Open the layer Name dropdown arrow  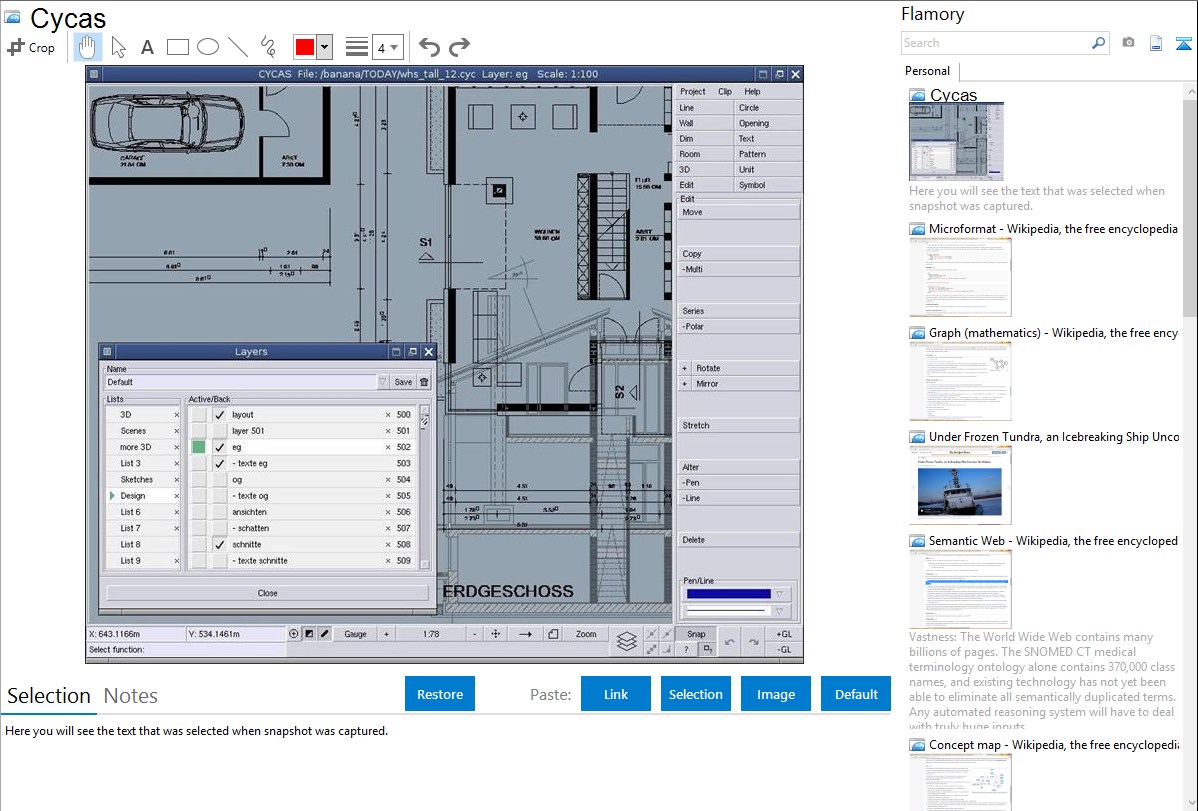(x=382, y=382)
